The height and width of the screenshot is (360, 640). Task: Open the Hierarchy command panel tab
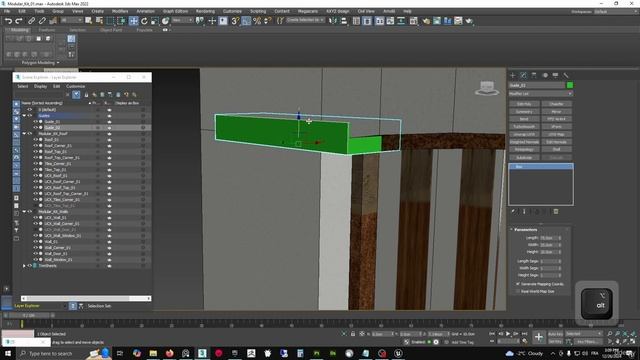534,75
